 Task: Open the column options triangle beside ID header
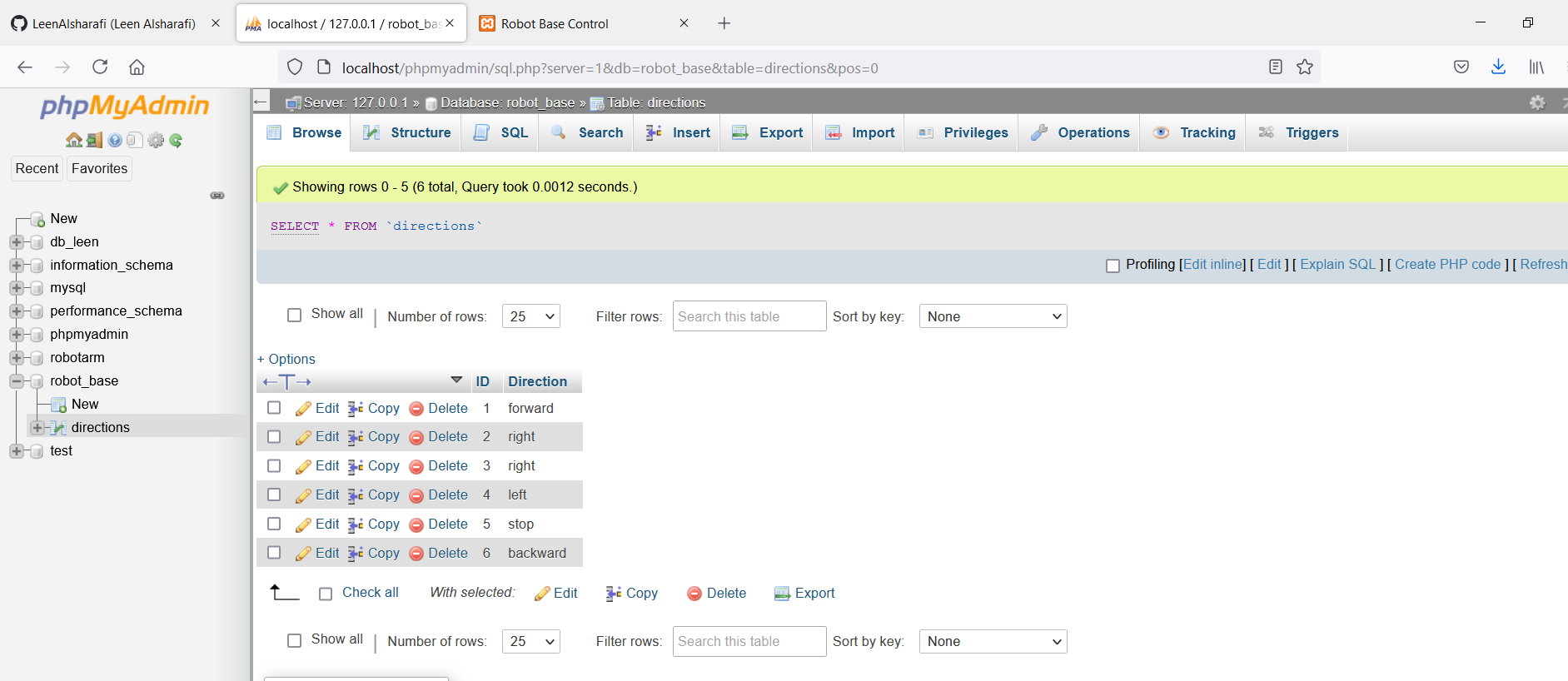click(x=456, y=380)
